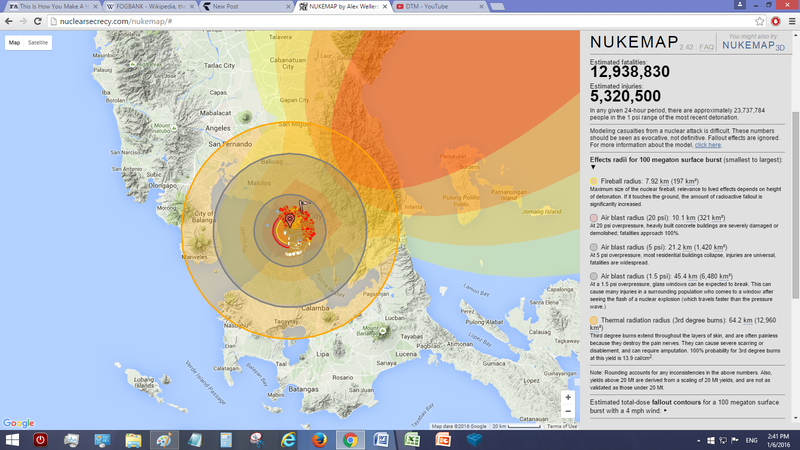Switch to the DTM - YouTube tab

tap(439, 6)
